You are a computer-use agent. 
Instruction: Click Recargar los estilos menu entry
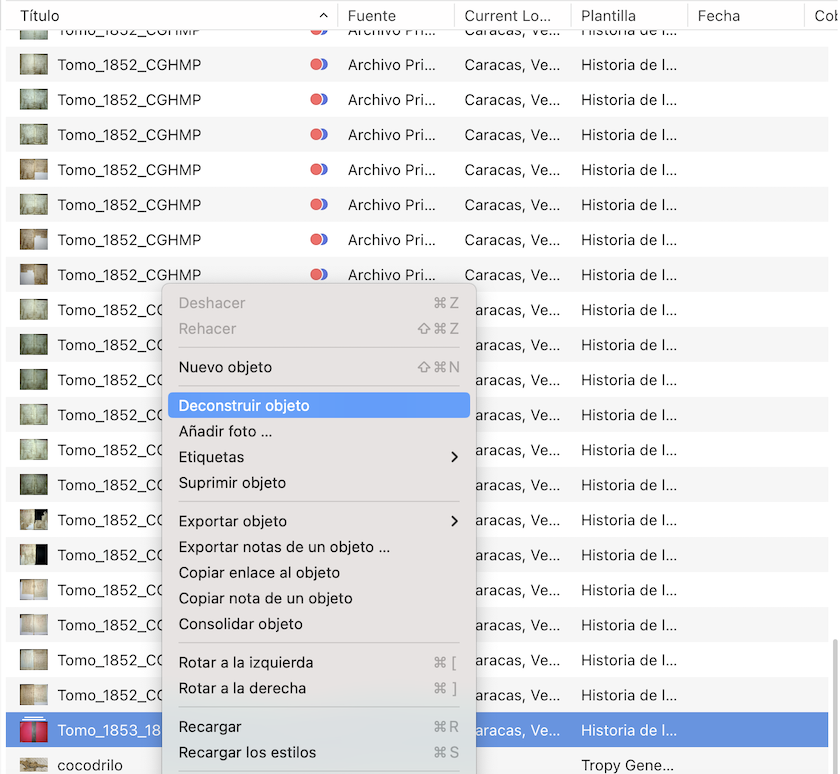click(x=247, y=752)
